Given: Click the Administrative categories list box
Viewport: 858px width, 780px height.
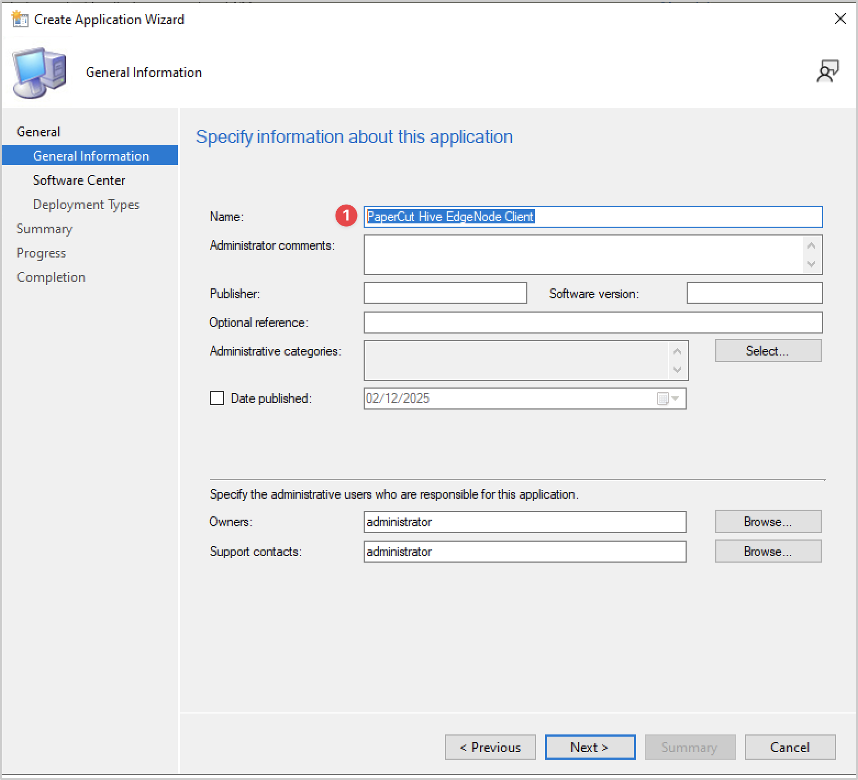Looking at the screenshot, I should 526,360.
